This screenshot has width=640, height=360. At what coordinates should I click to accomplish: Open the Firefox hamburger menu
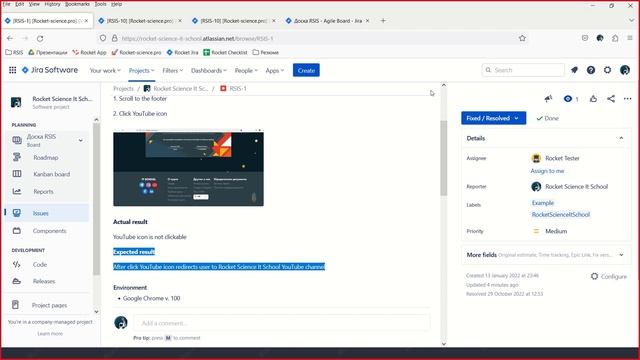(x=630, y=38)
